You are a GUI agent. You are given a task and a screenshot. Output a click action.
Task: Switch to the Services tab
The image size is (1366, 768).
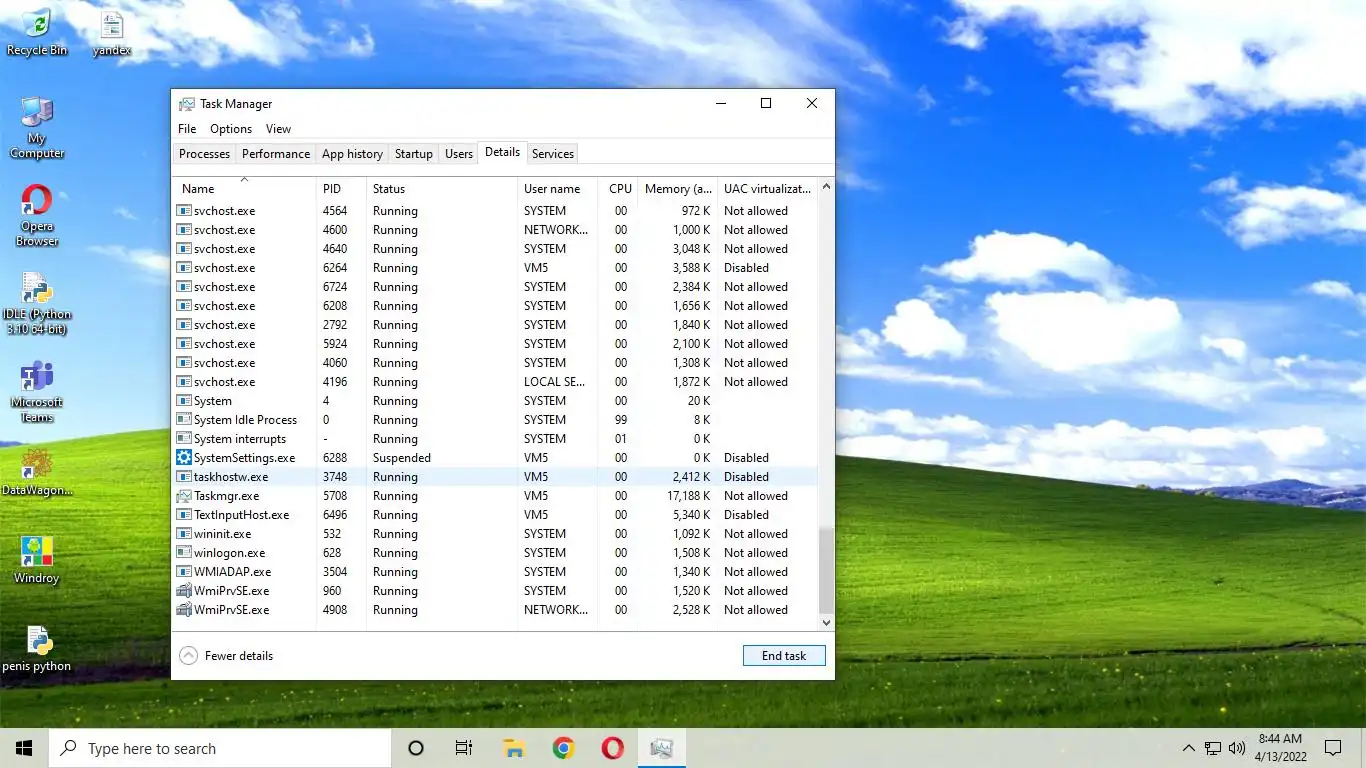click(553, 154)
